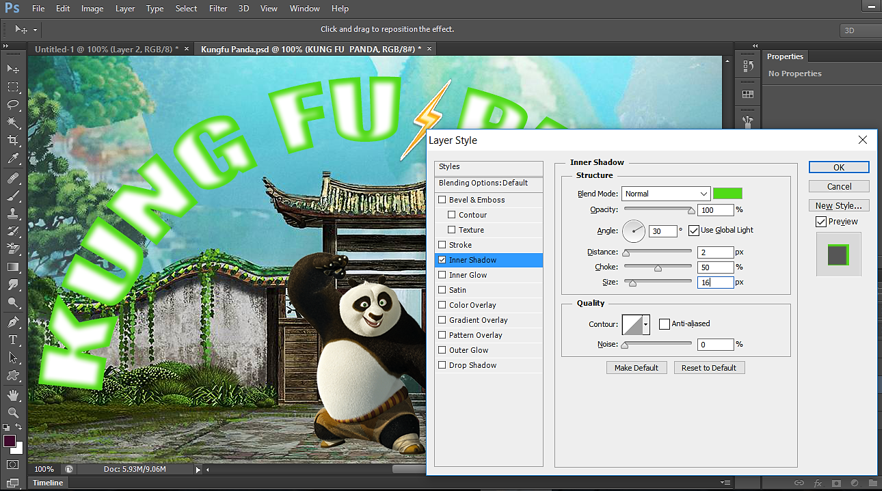The width and height of the screenshot is (883, 493).
Task: Open the File menu
Action: pos(38,8)
